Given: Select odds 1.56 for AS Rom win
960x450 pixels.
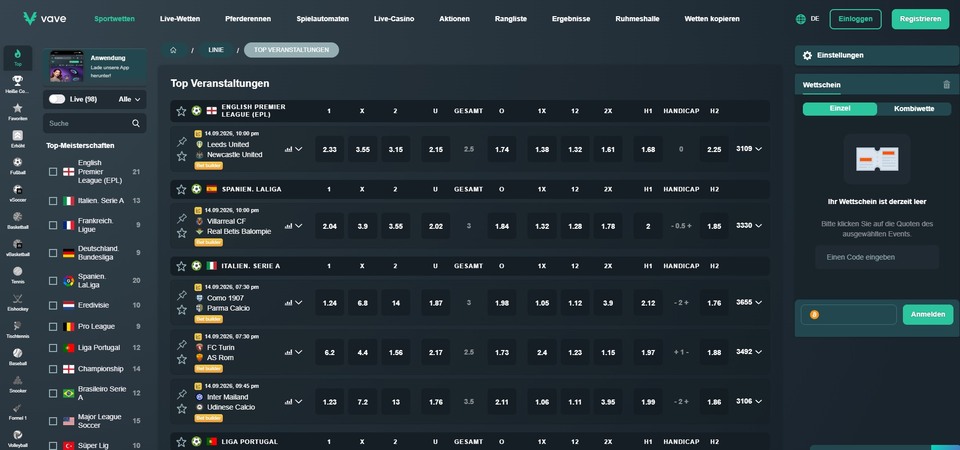Looking at the screenshot, I should 396,352.
